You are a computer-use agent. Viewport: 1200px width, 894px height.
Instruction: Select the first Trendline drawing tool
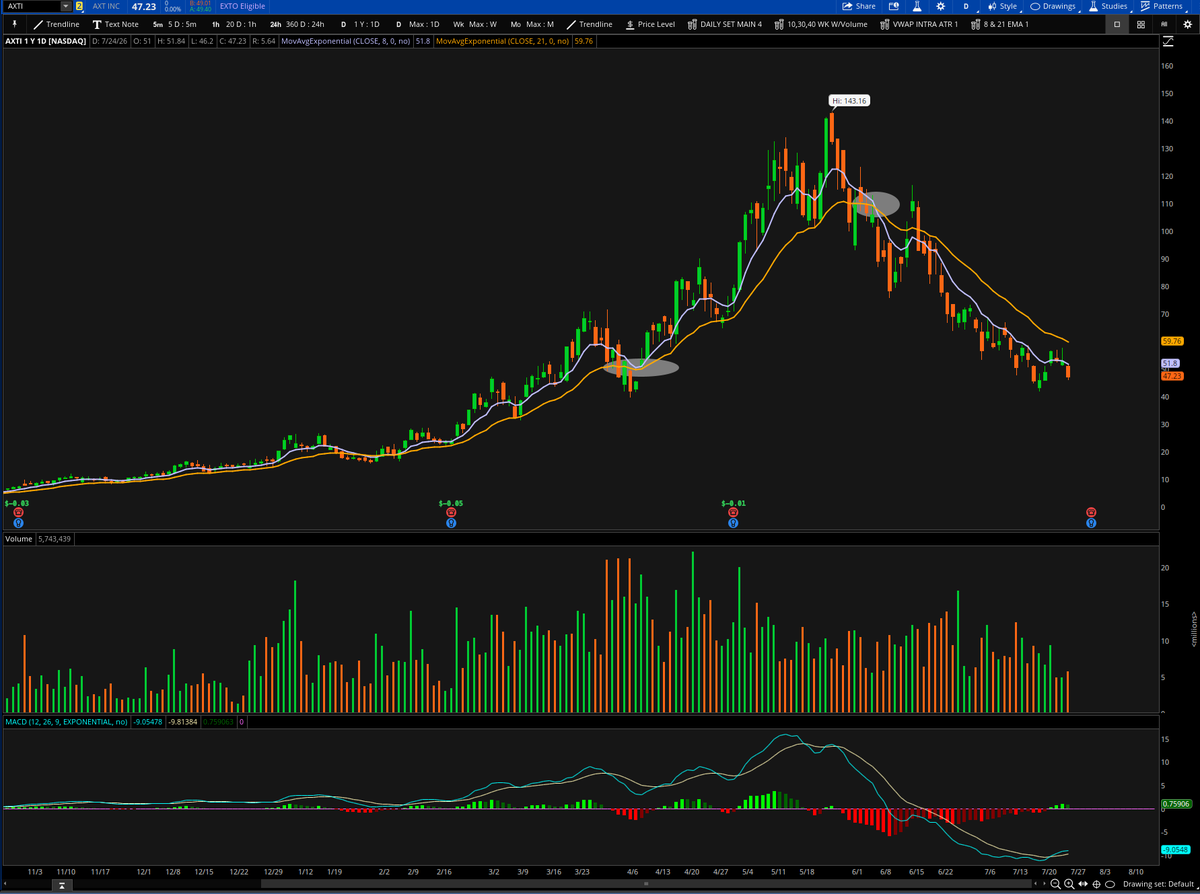tap(56, 24)
